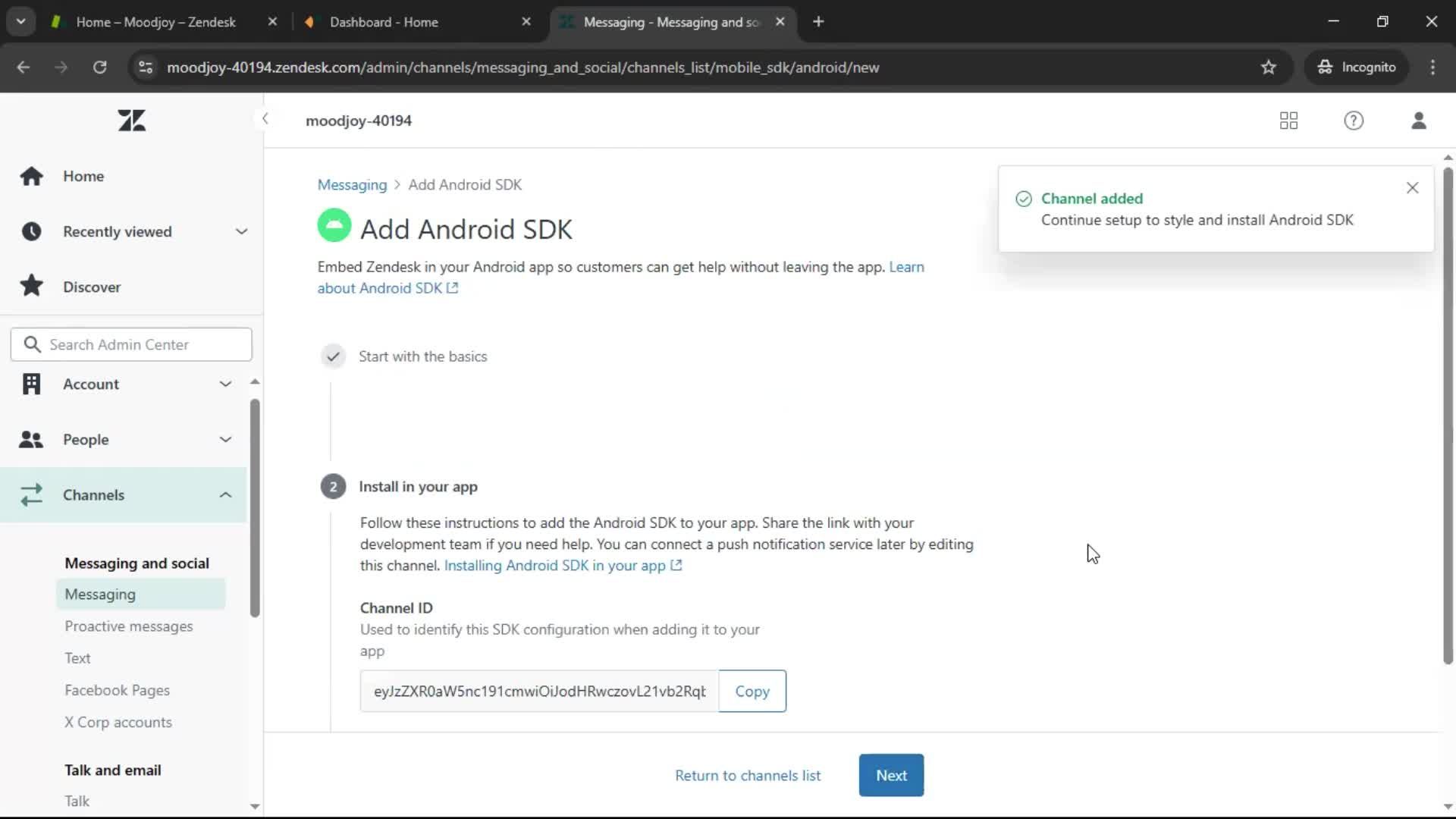Click the Messaging breadcrumb link
The image size is (1456, 819).
(352, 185)
